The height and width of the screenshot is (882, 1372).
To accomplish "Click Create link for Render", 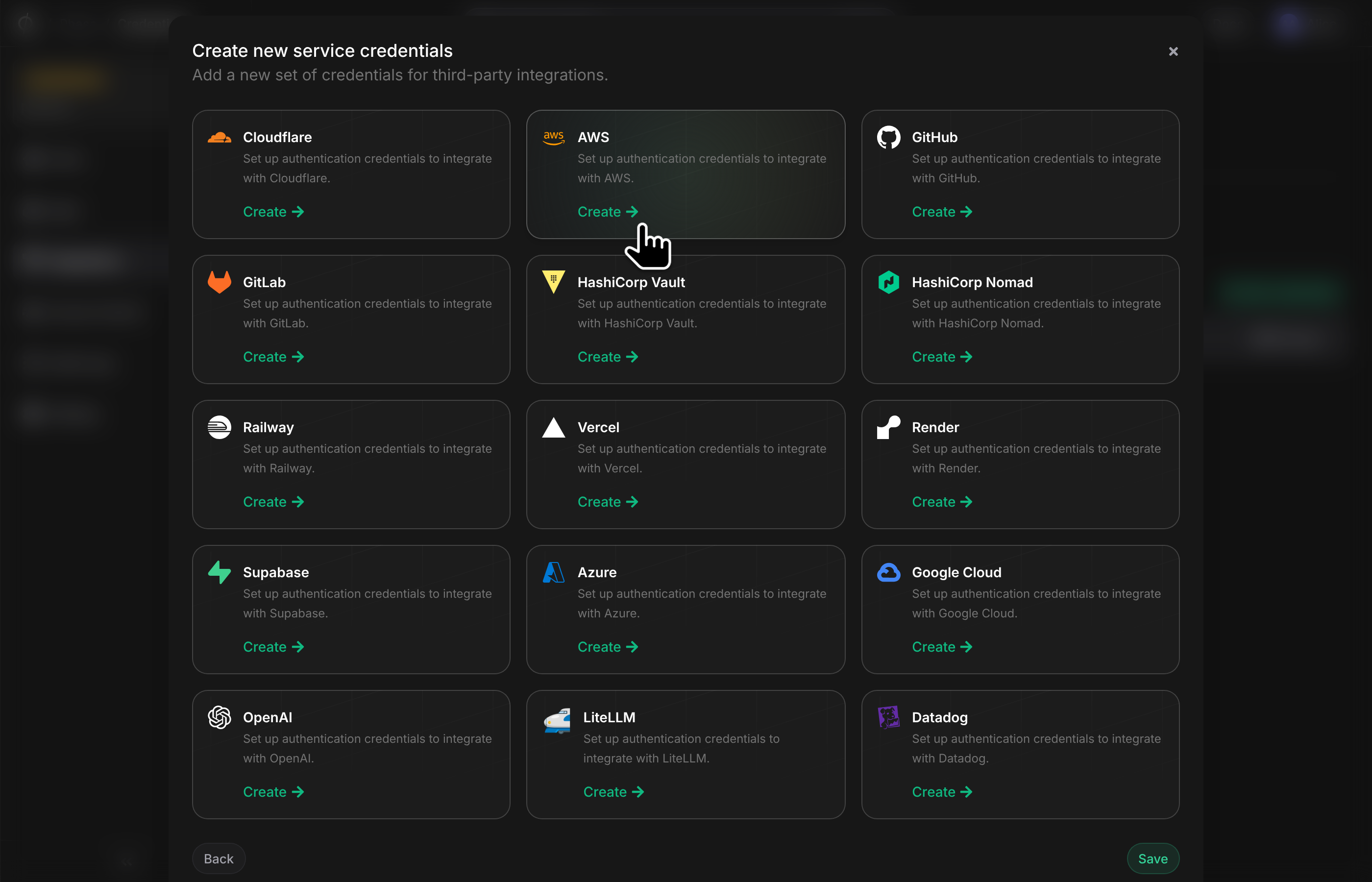I will click(942, 502).
